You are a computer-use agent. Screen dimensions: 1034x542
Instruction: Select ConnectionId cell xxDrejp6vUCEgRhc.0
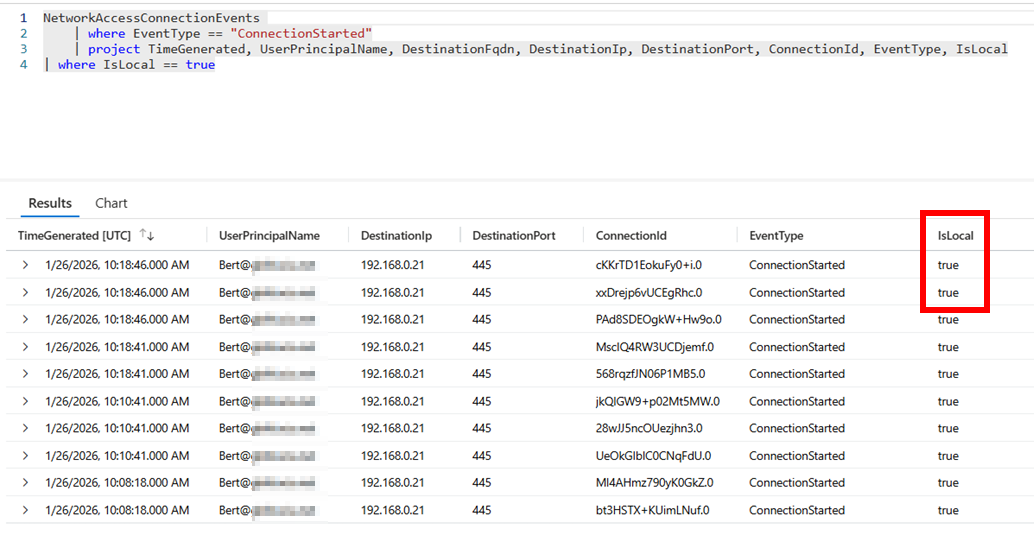click(649, 292)
